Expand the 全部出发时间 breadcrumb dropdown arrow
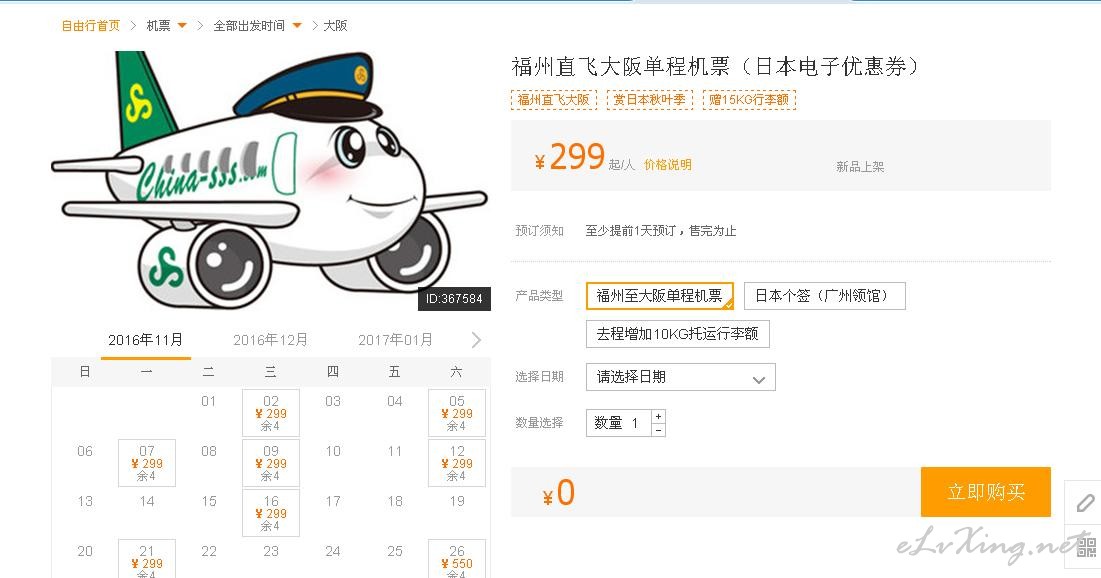 (x=297, y=26)
